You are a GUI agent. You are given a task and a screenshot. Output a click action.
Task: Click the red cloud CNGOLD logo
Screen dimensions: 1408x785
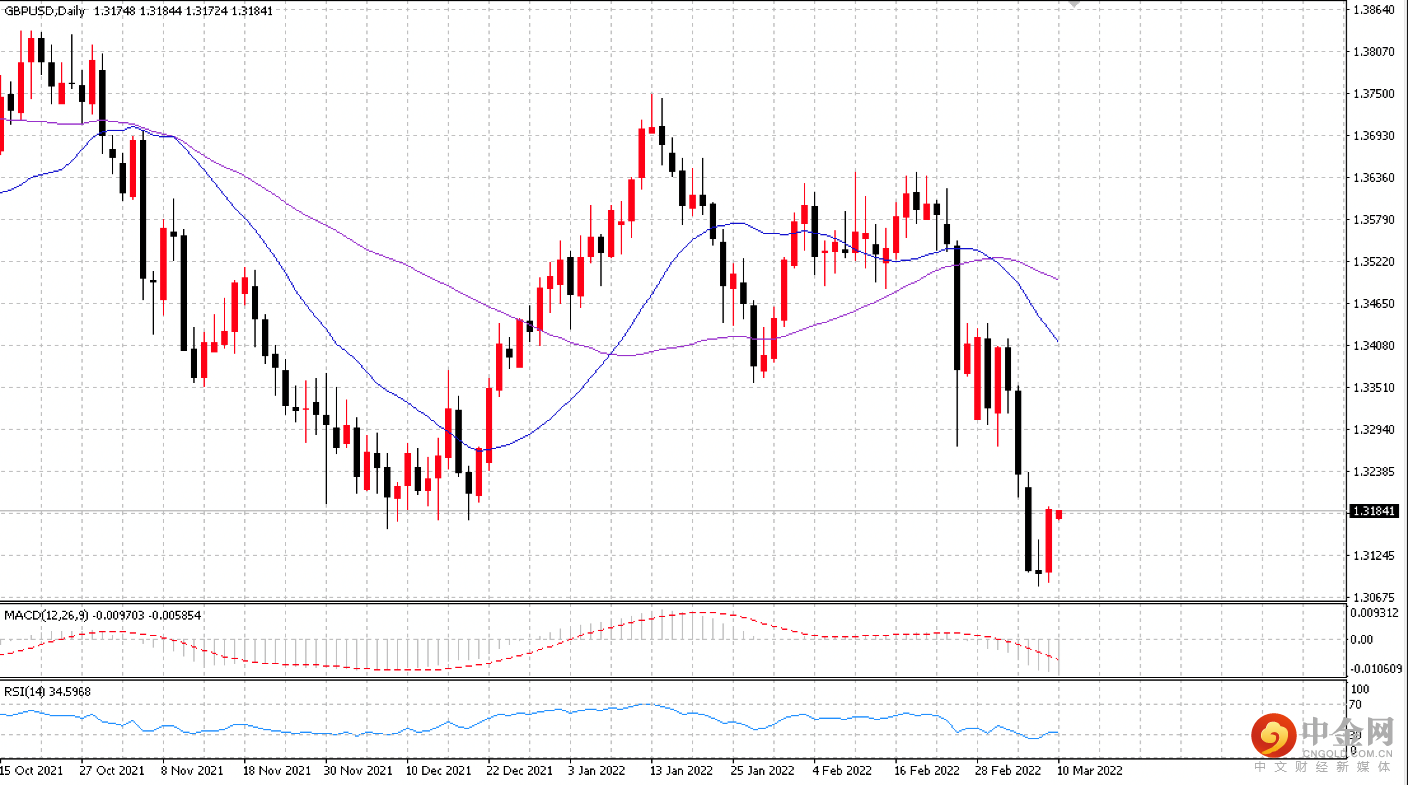point(1273,737)
